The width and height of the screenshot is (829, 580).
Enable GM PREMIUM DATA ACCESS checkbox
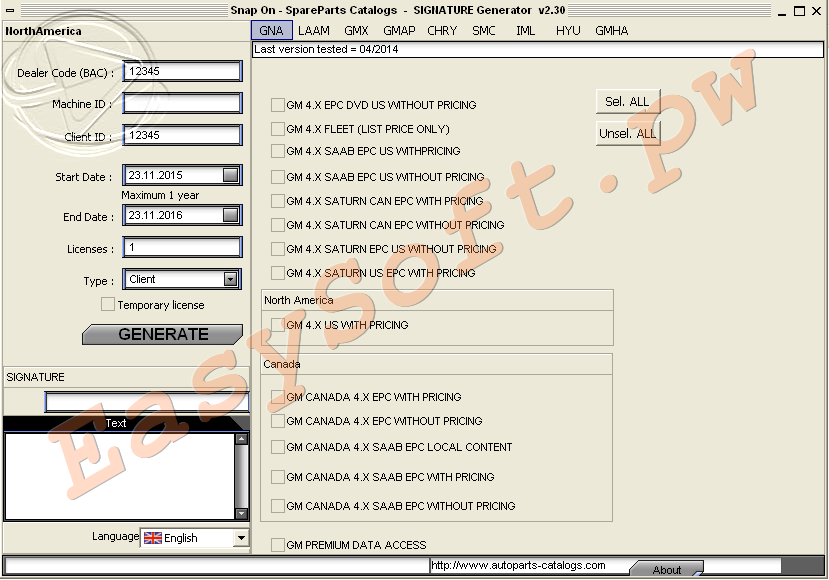tap(278, 545)
